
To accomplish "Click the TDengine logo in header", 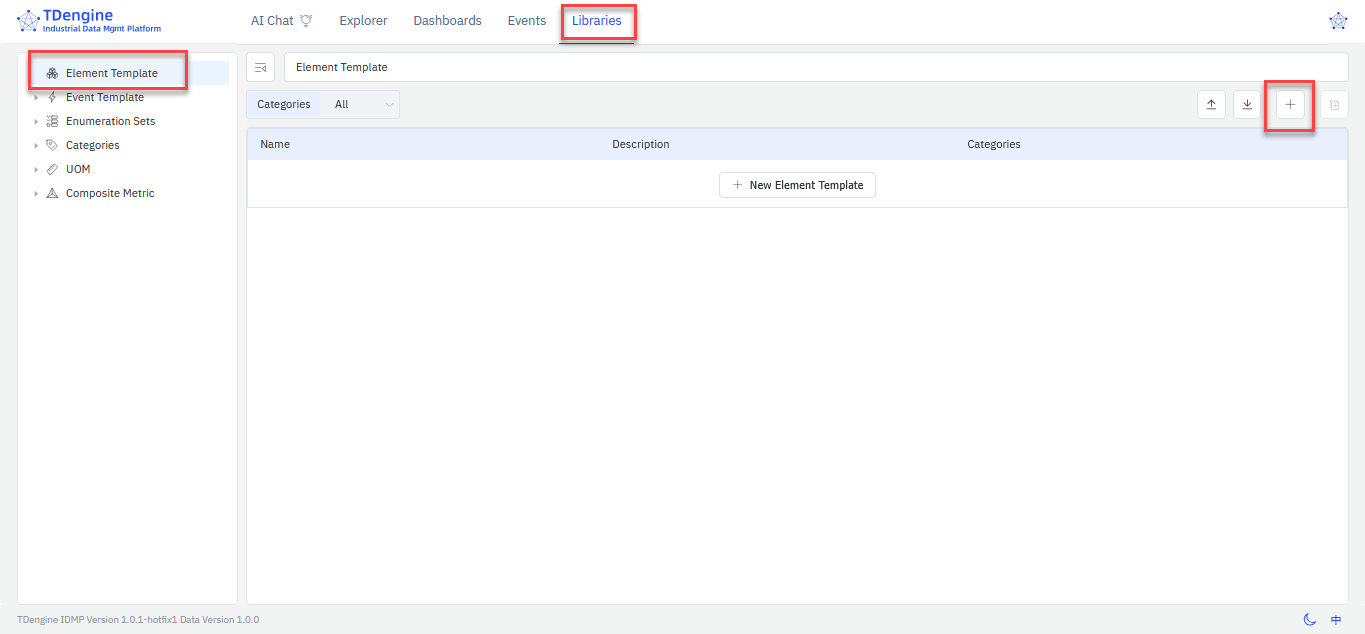I will pos(89,21).
